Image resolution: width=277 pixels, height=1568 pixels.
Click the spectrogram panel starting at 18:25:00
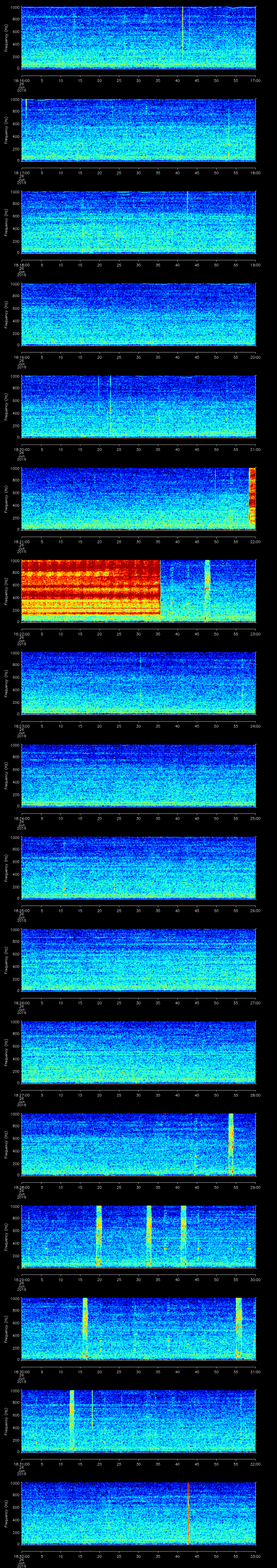point(138,868)
